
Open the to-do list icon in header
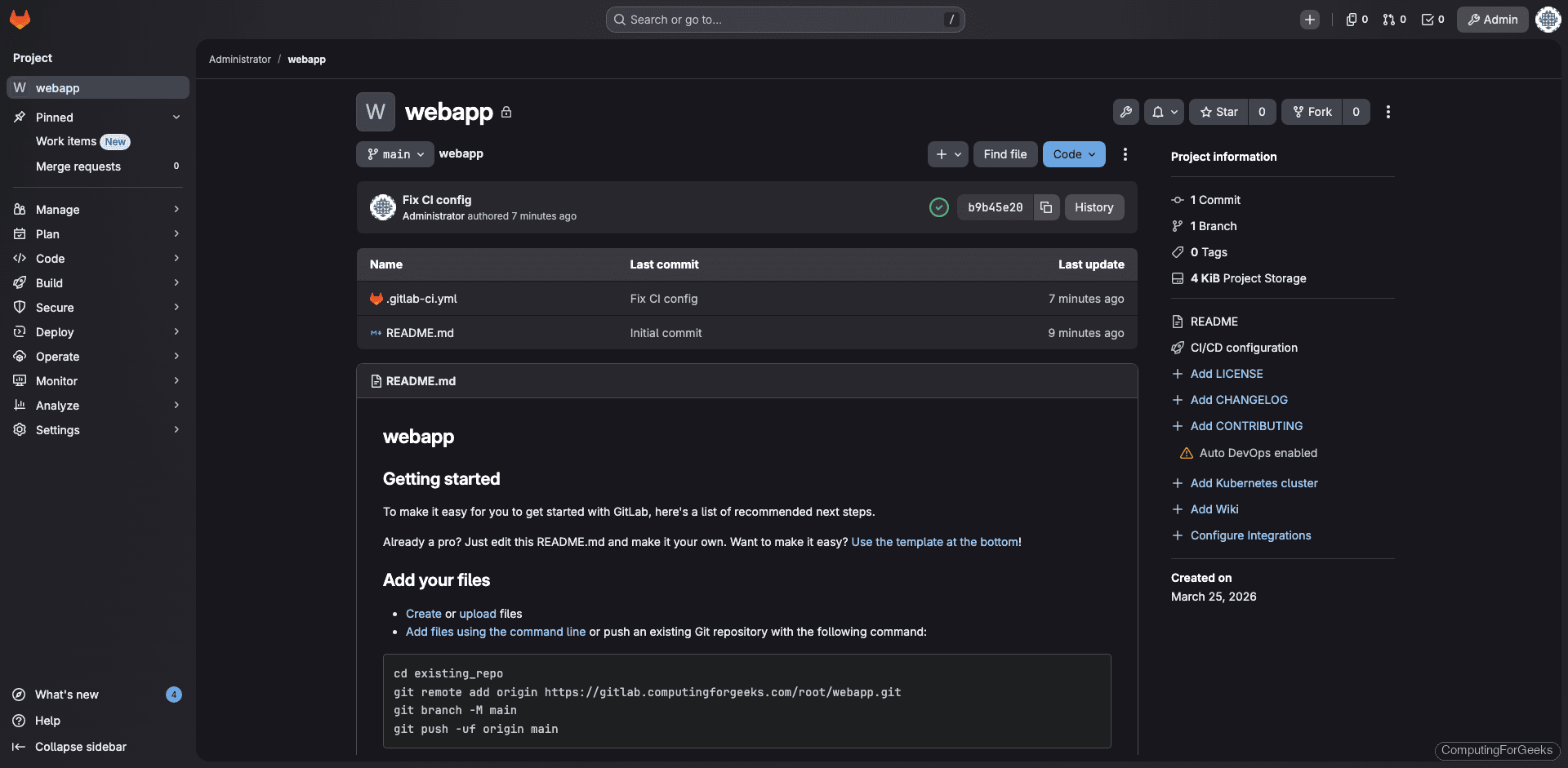tap(1432, 19)
